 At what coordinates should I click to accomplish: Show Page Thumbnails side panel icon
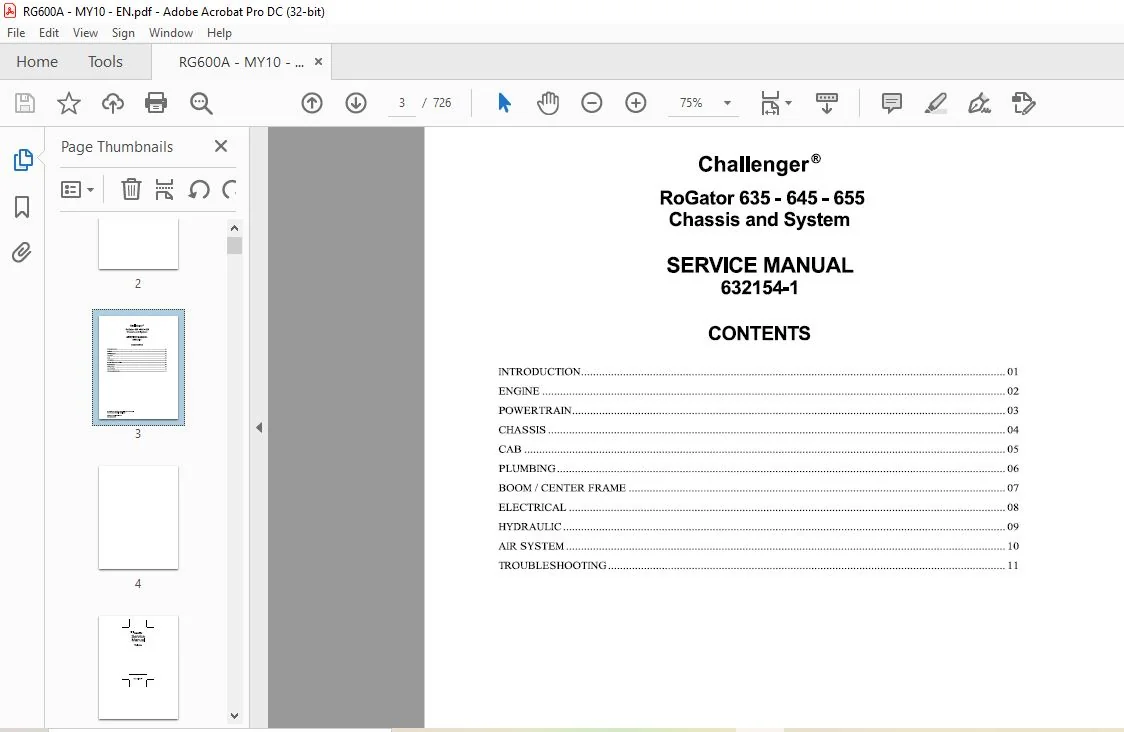click(23, 160)
